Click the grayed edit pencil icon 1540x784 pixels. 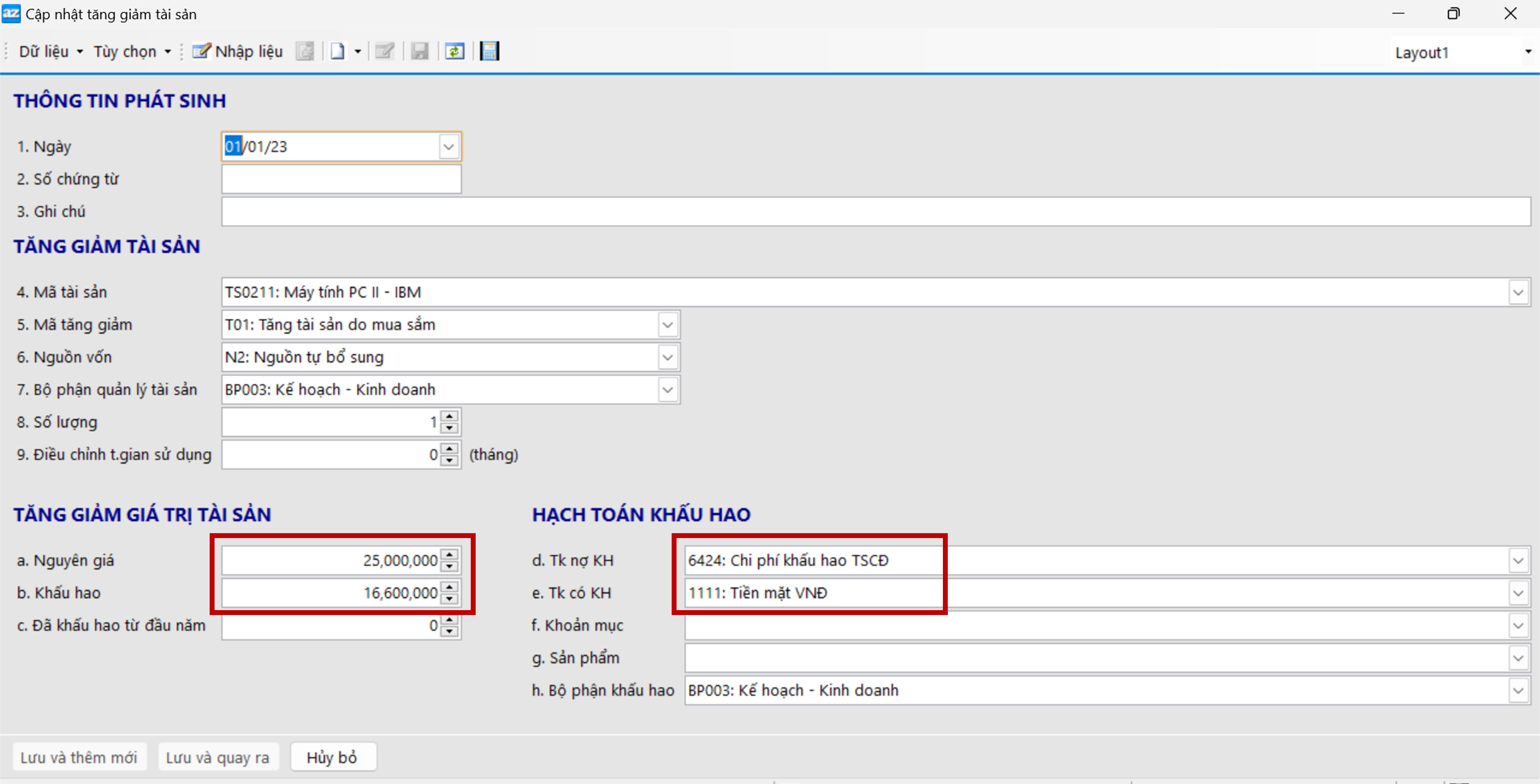(384, 51)
